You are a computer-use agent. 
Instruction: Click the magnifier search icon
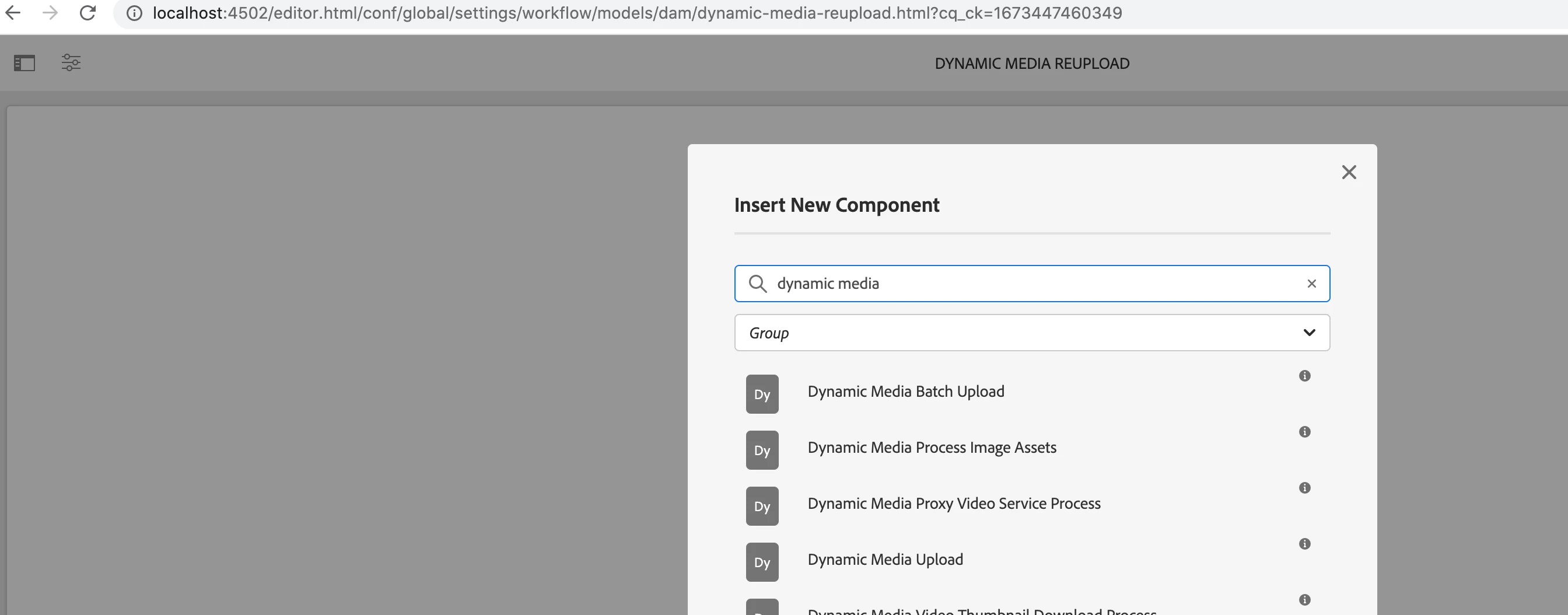757,283
